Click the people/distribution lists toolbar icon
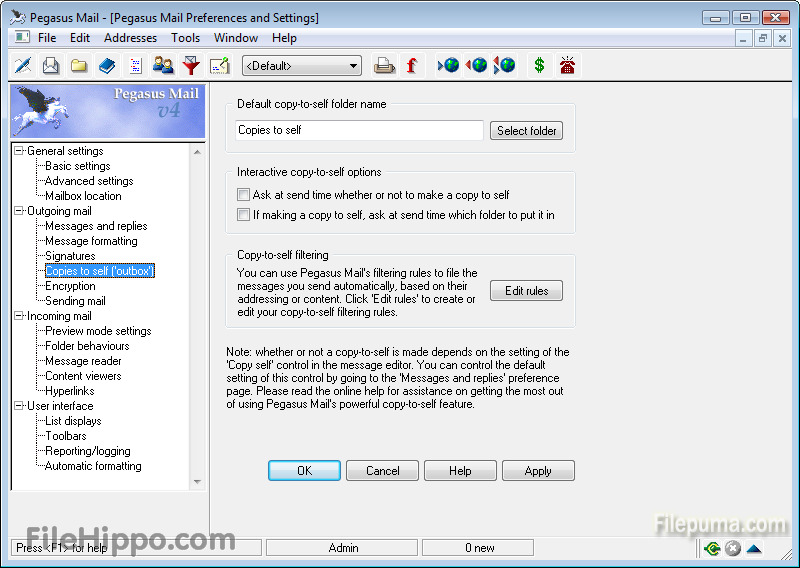 163,66
